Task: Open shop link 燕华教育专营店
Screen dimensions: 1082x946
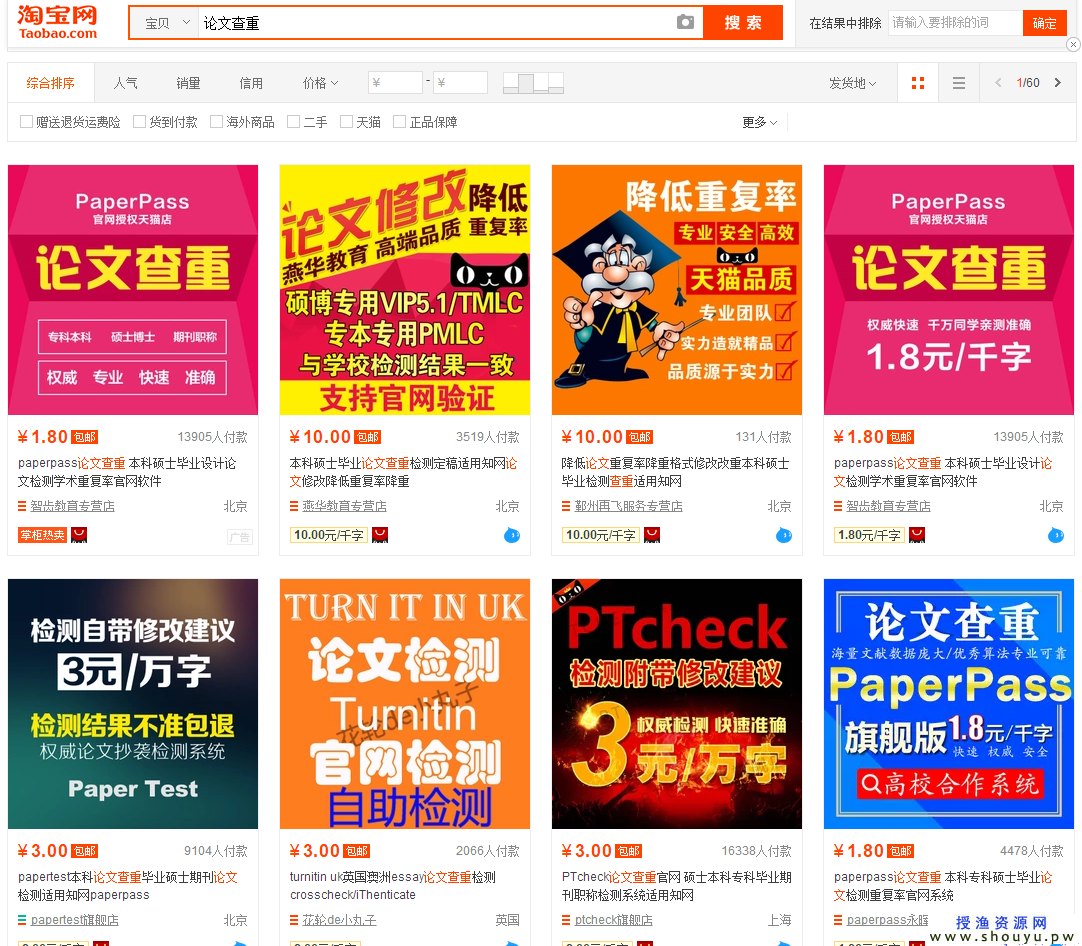Action: pyautogui.click(x=344, y=506)
